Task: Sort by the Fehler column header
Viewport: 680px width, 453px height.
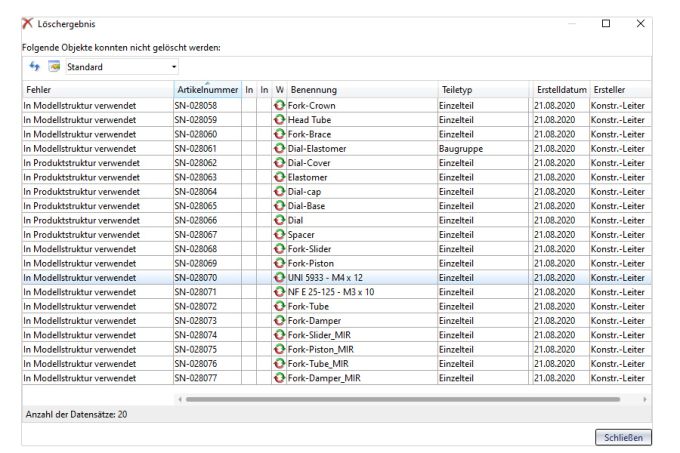Action: [95, 90]
